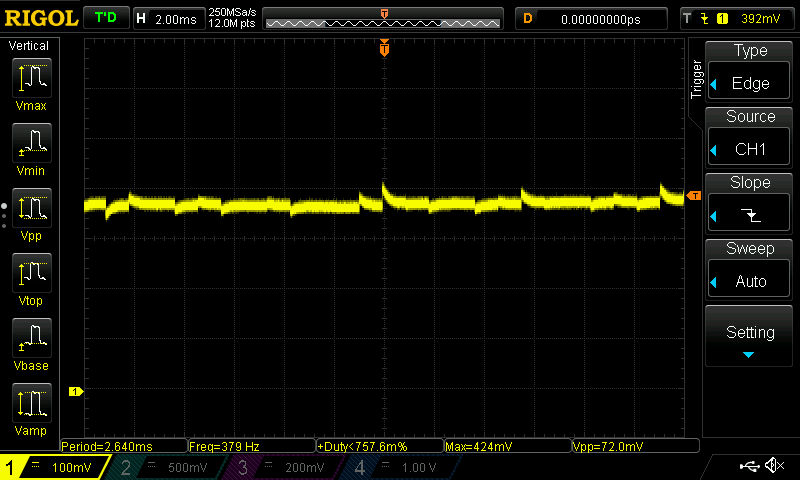
Task: Toggle channel 3 at 200mV
Action: (283, 467)
